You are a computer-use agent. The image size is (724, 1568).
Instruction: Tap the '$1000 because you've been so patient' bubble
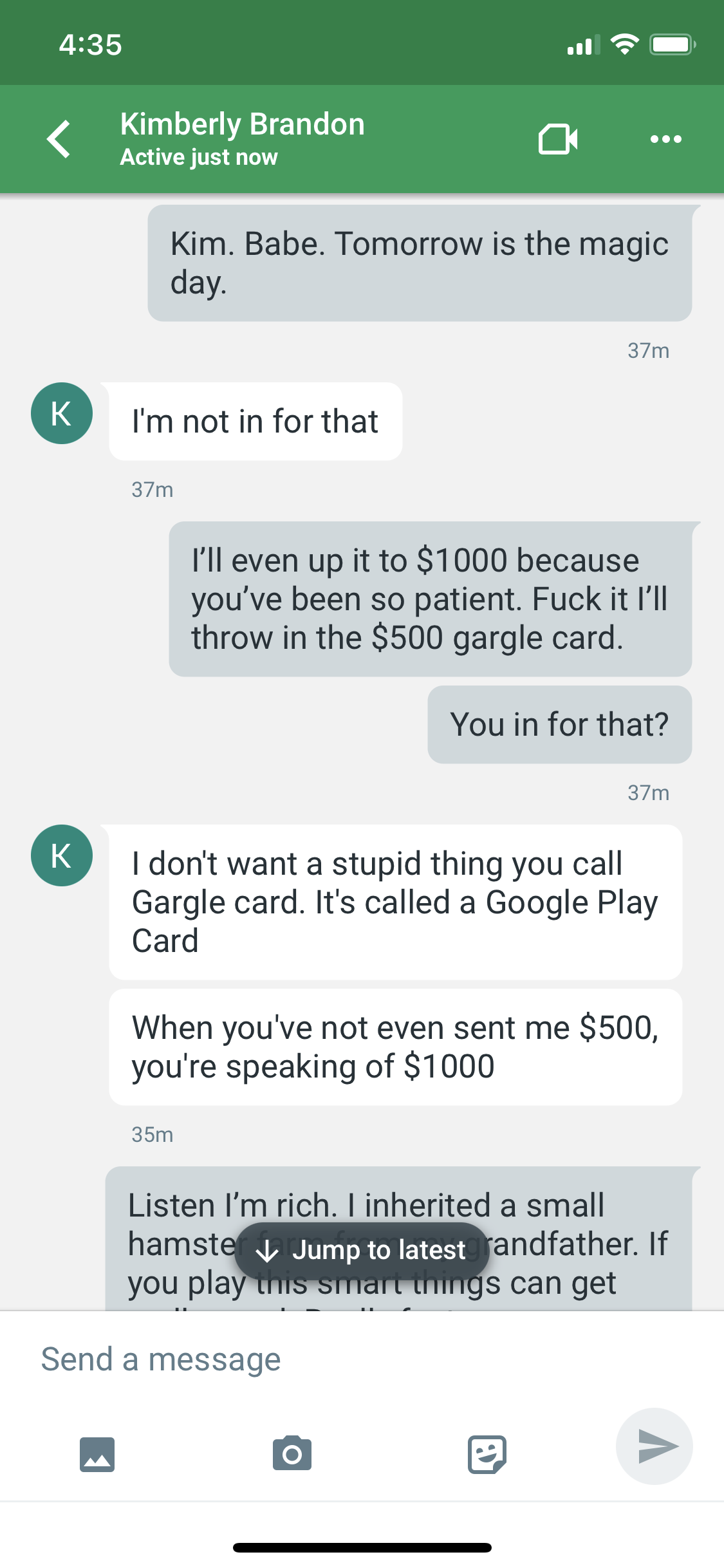430,599
